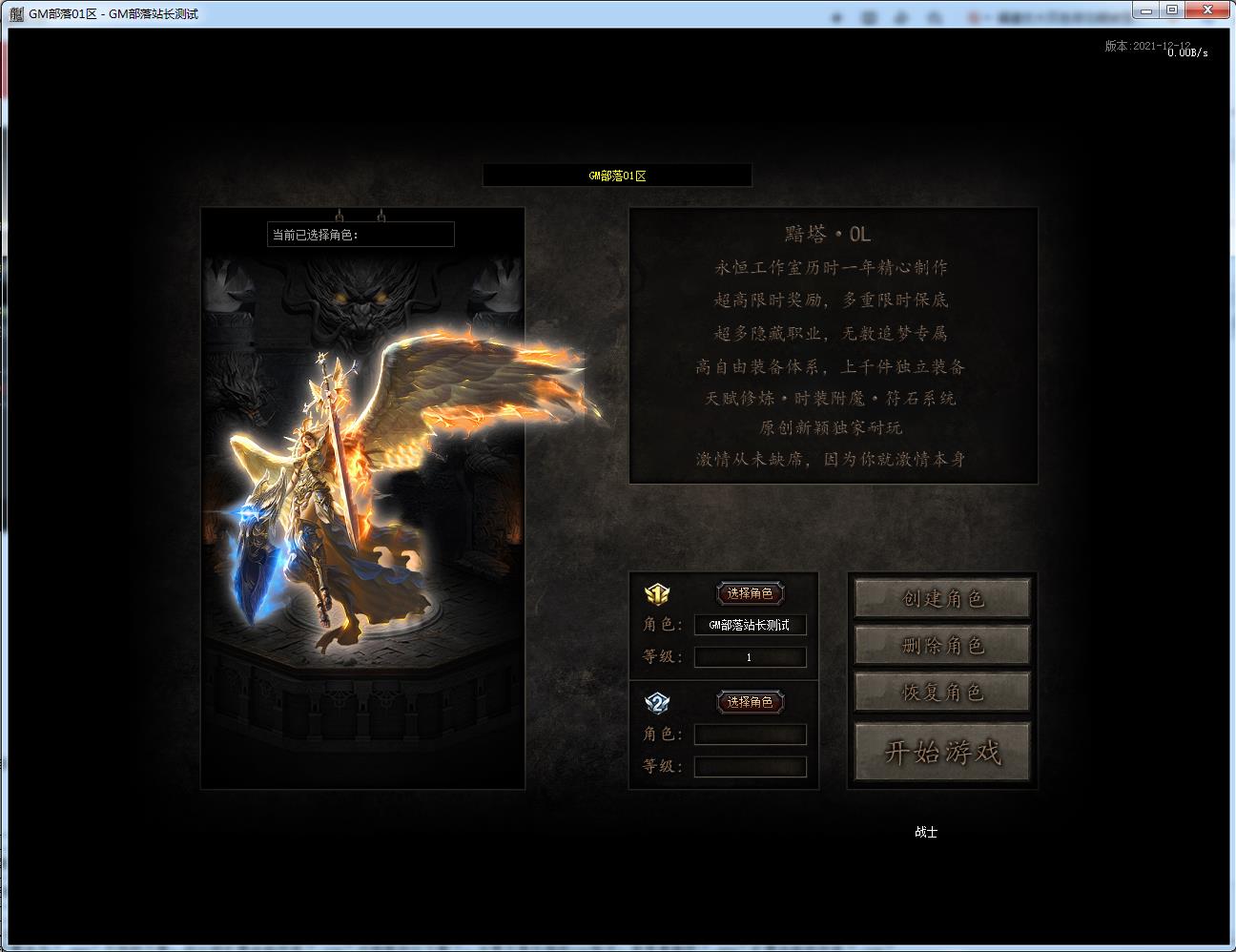Click the 恢复角色 button
This screenshot has height=952, width=1236.
tap(942, 692)
